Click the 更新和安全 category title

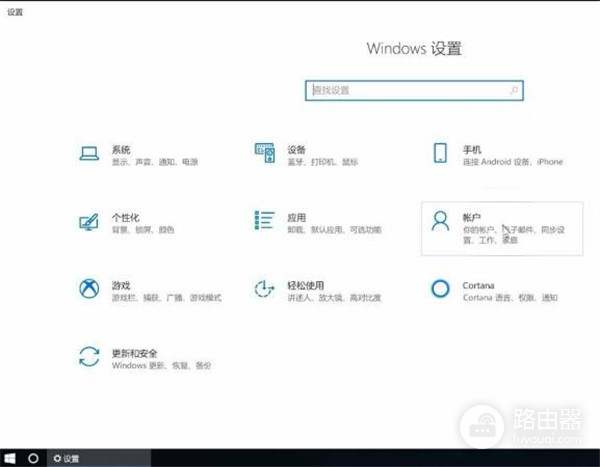pos(134,353)
